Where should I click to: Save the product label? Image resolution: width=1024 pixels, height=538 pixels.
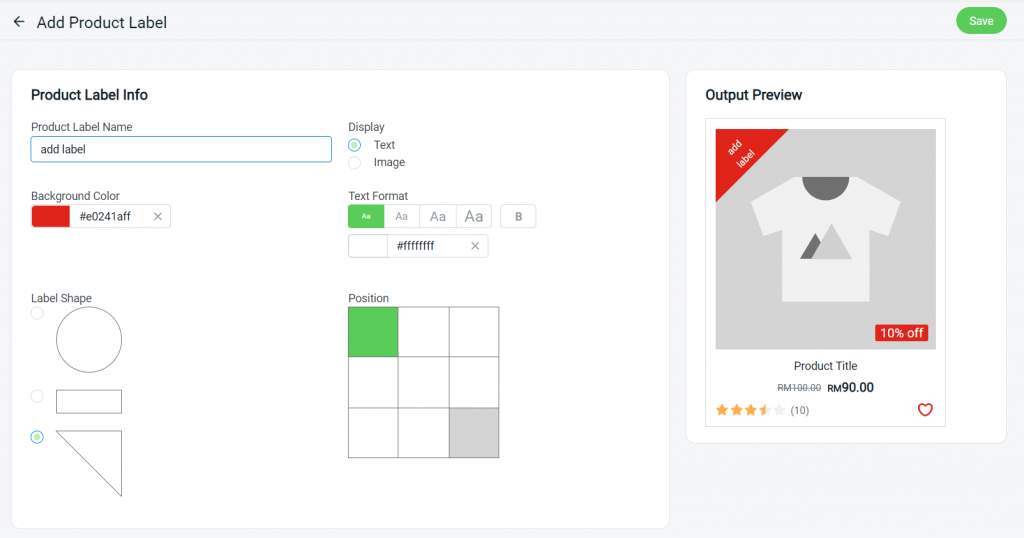981,21
